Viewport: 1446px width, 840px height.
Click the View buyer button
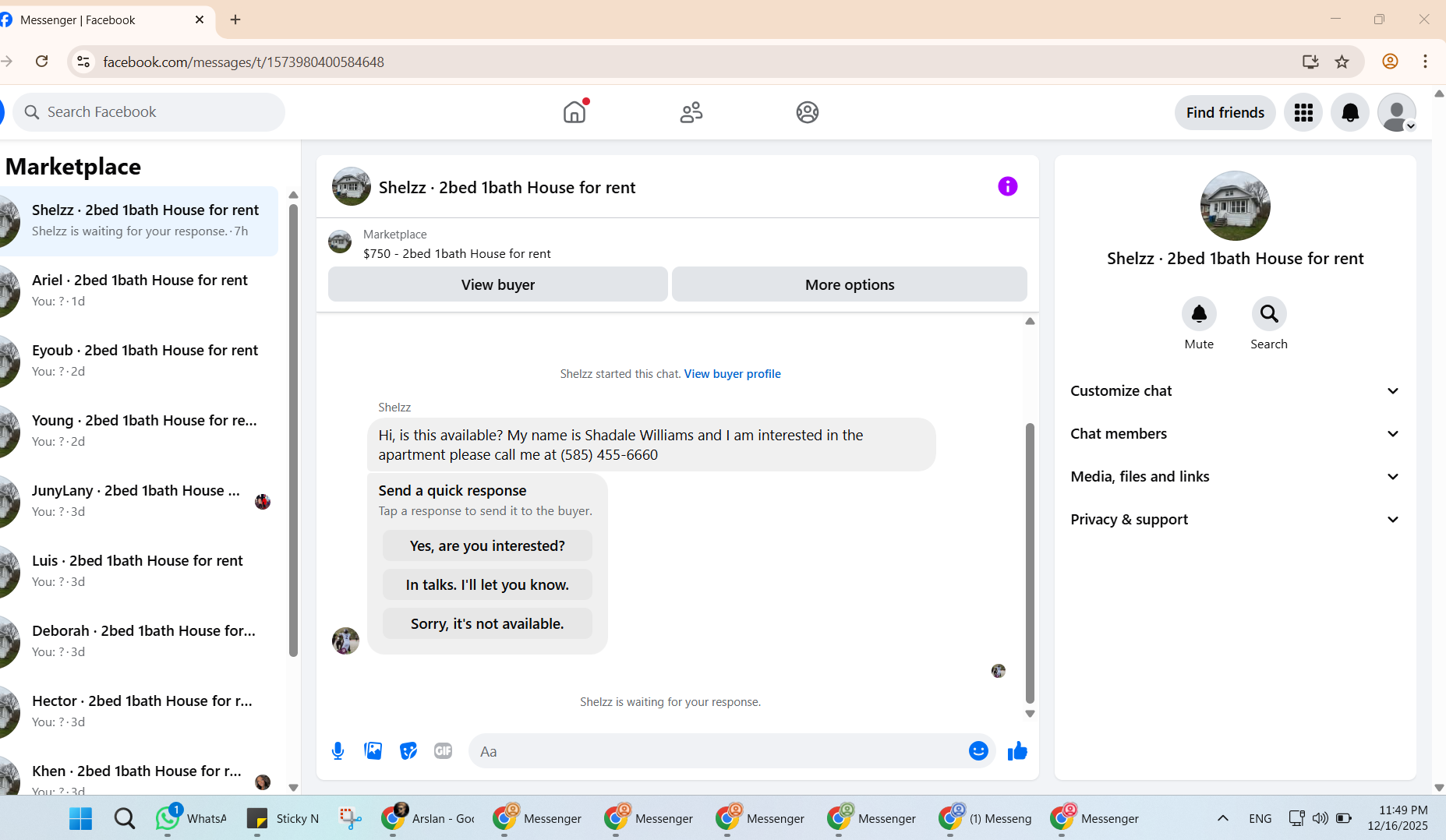[498, 284]
